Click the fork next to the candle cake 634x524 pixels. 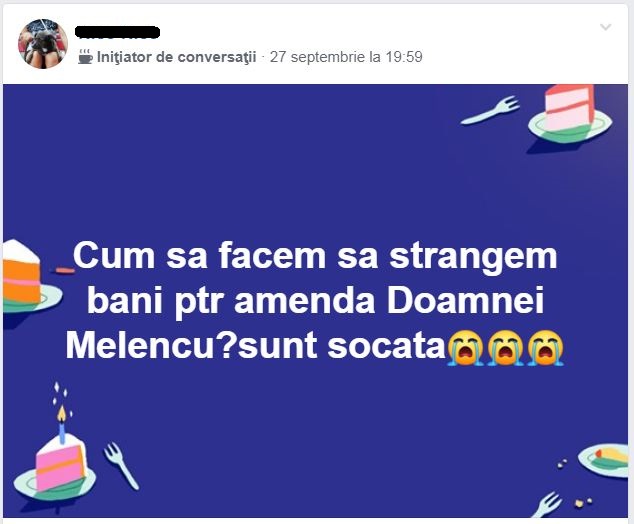121,465
